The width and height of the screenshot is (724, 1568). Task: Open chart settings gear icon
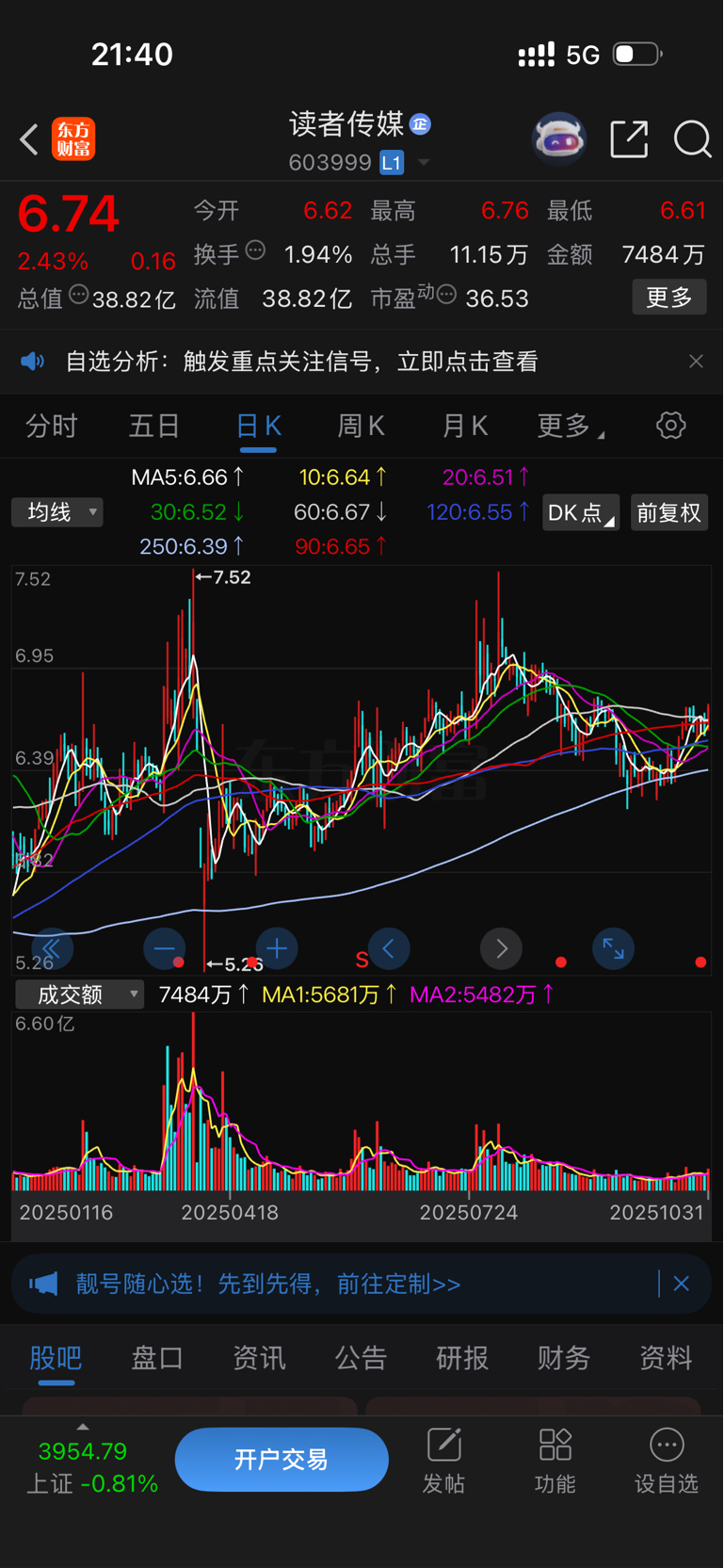click(670, 426)
